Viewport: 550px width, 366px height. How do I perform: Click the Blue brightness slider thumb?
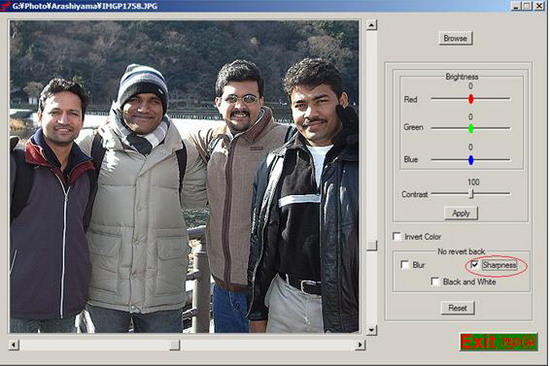(x=471, y=160)
